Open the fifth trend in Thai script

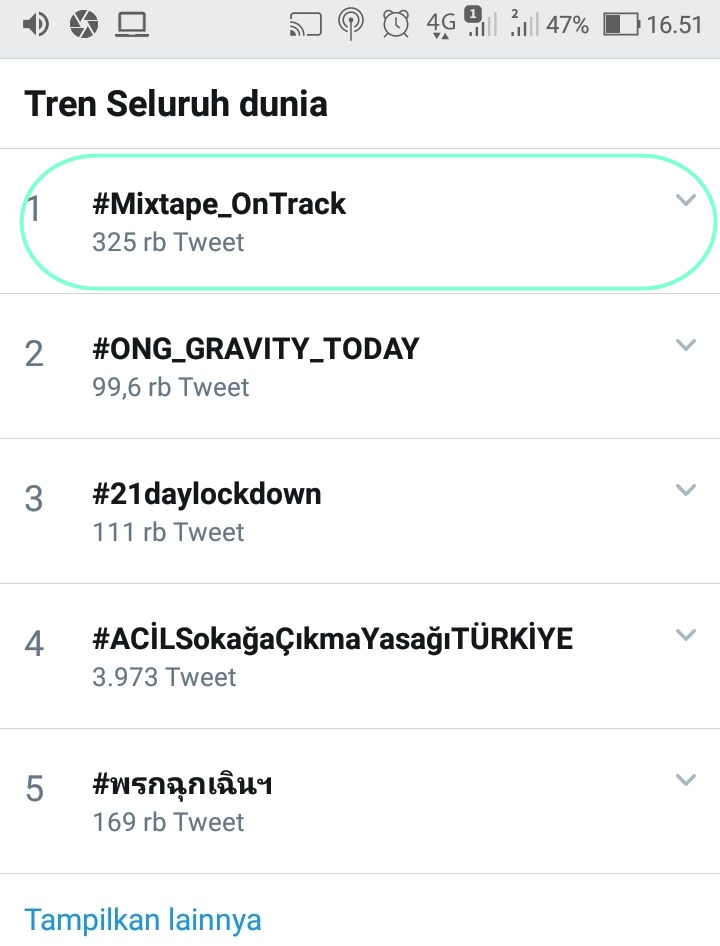pyautogui.click(x=183, y=785)
